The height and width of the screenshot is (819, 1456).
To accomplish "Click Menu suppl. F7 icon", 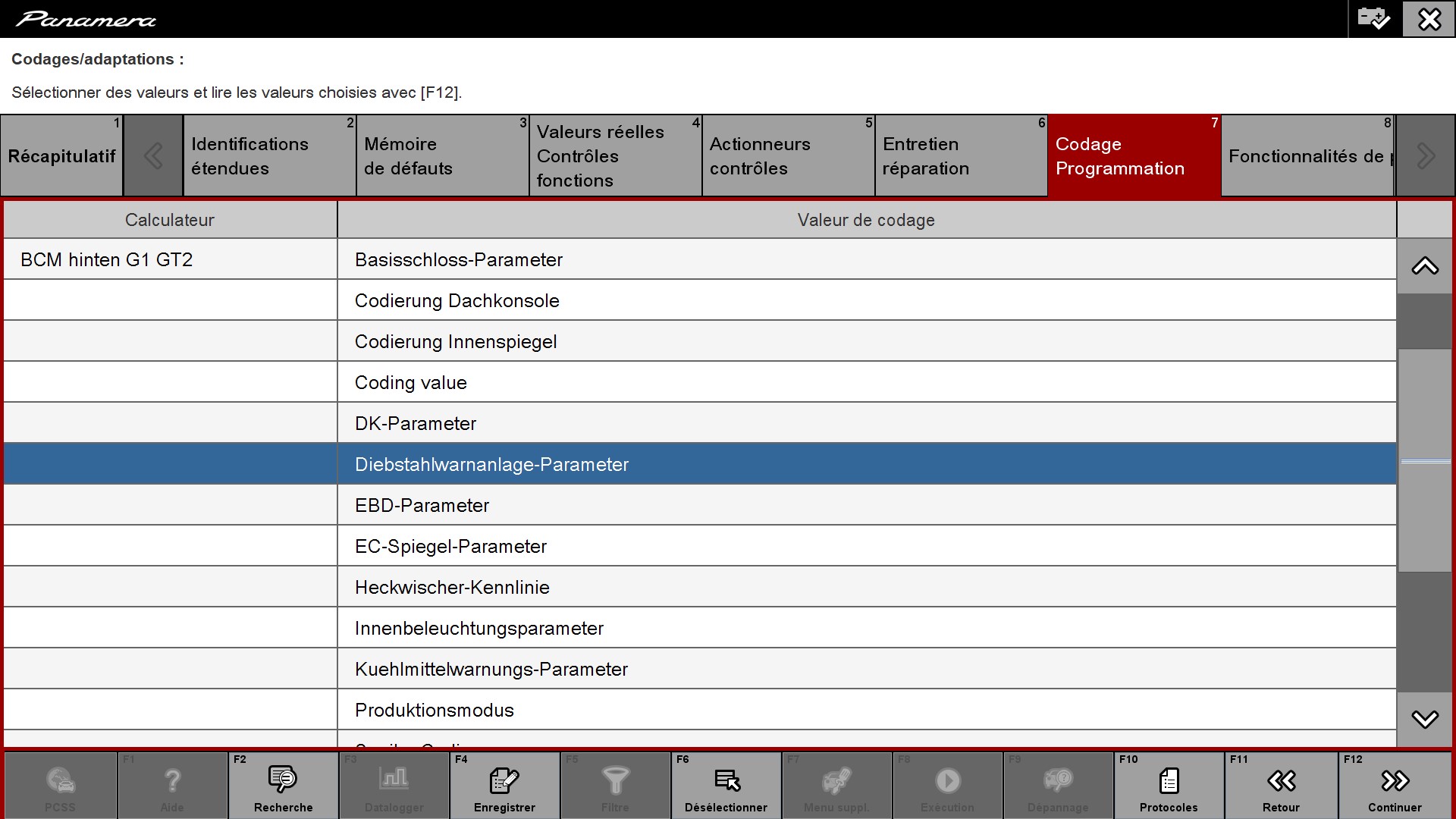I will click(836, 786).
